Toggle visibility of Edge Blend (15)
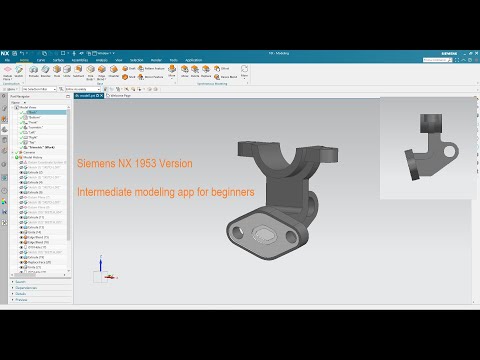 pyautogui.click(x=22, y=237)
